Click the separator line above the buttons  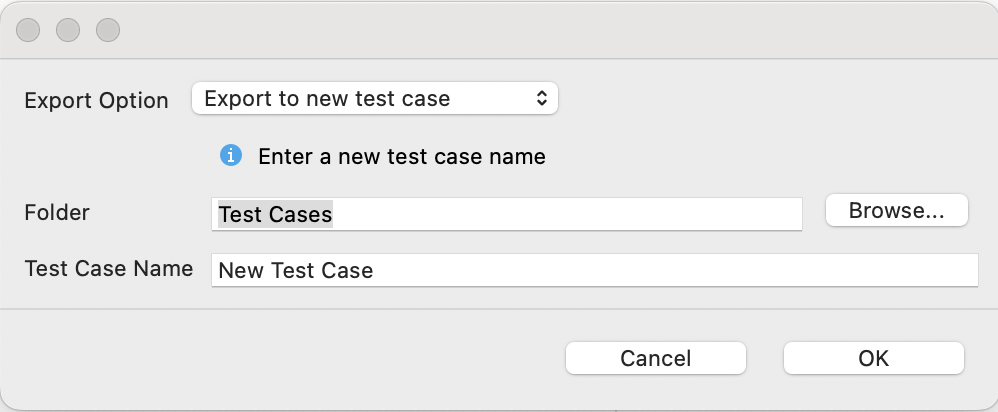click(x=500, y=309)
